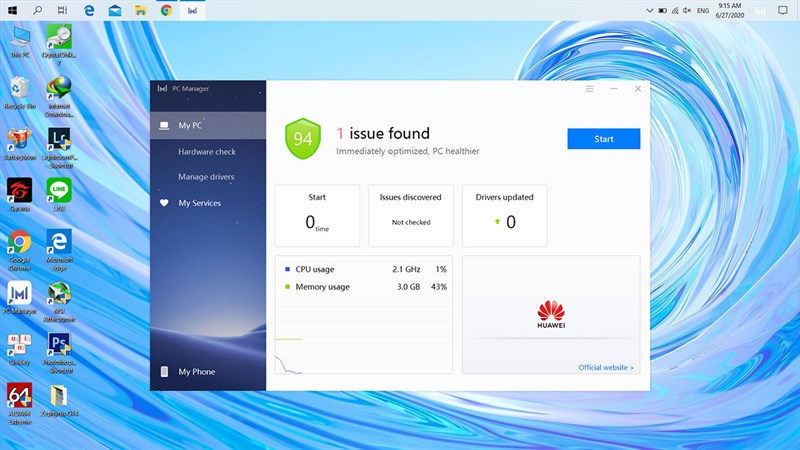Image resolution: width=800 pixels, height=450 pixels.
Task: Open the My PC section
Action: pos(208,126)
